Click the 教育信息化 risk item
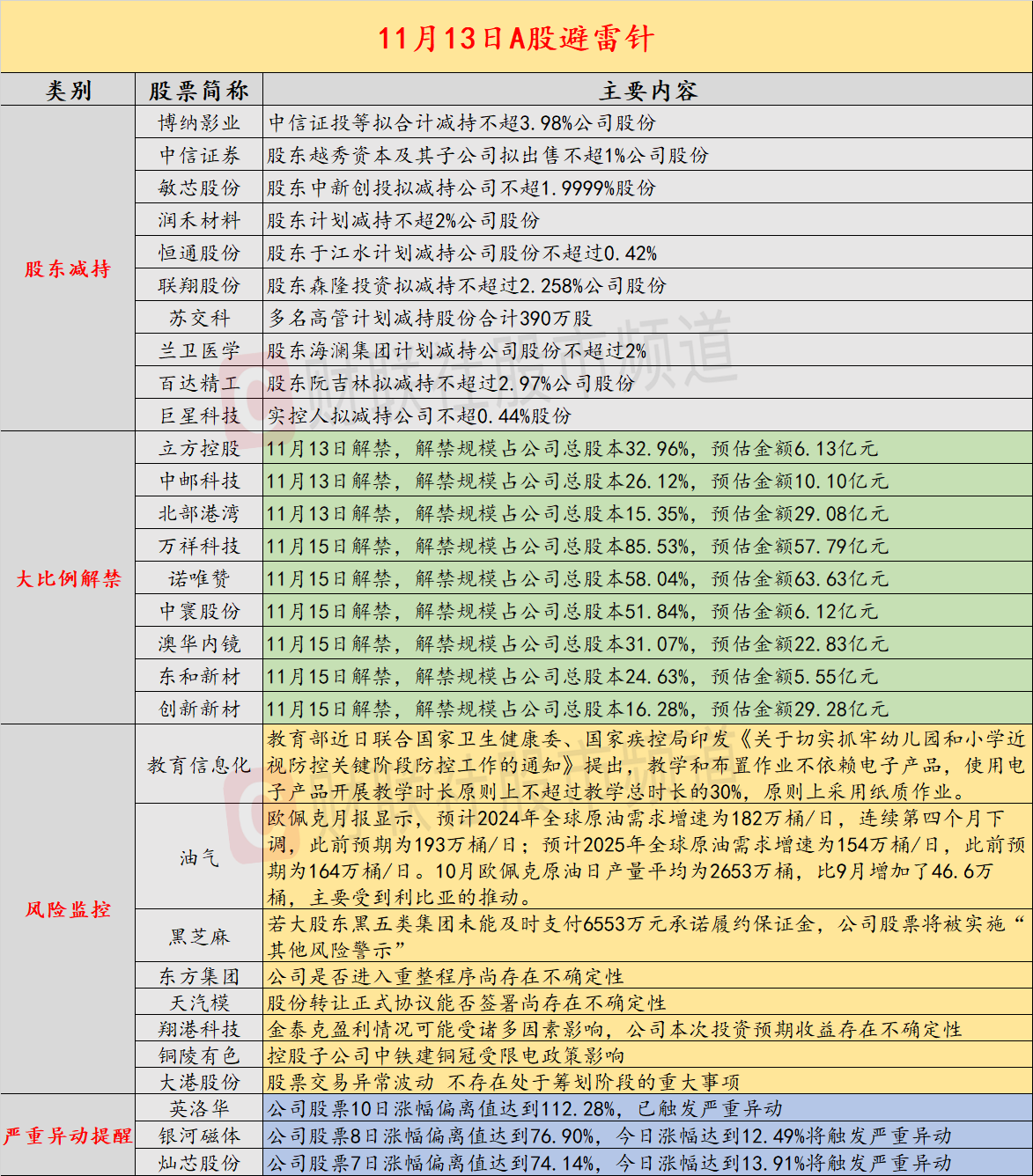 [x=199, y=765]
